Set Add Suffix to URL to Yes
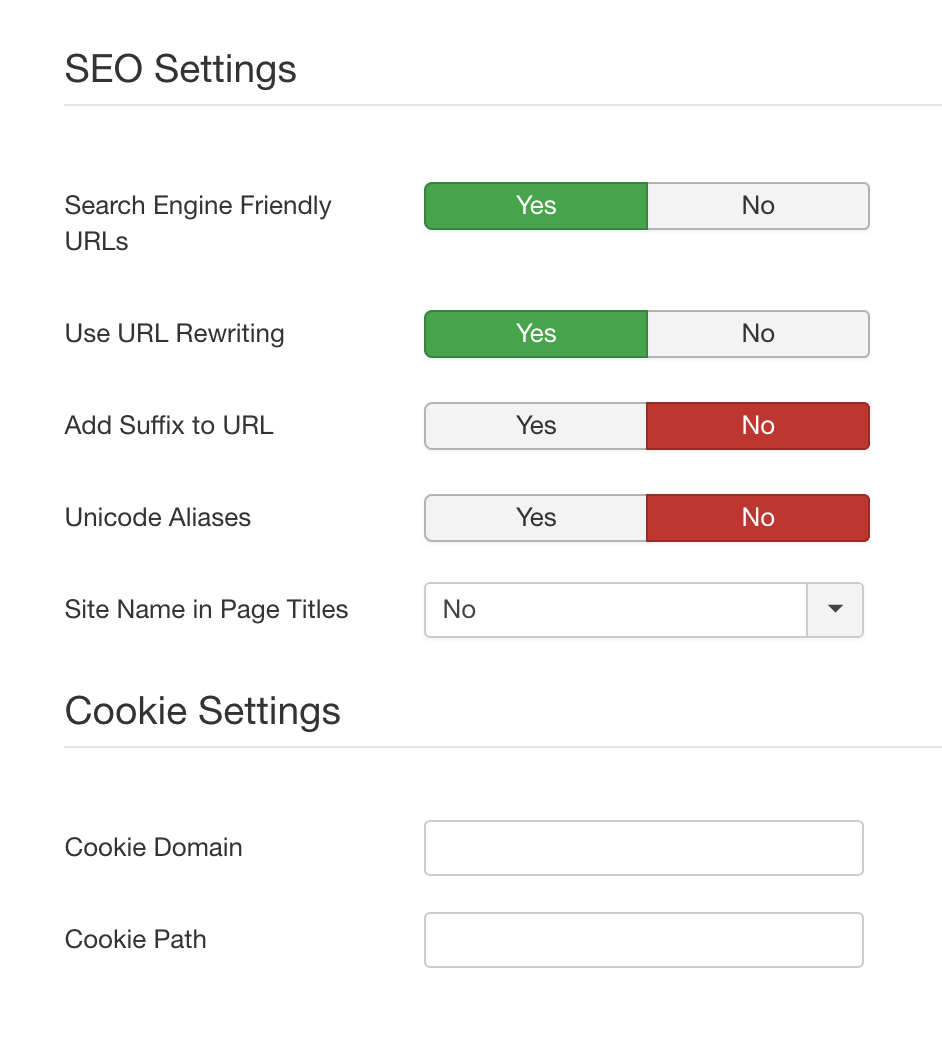The height and width of the screenshot is (1060, 942). [x=536, y=426]
